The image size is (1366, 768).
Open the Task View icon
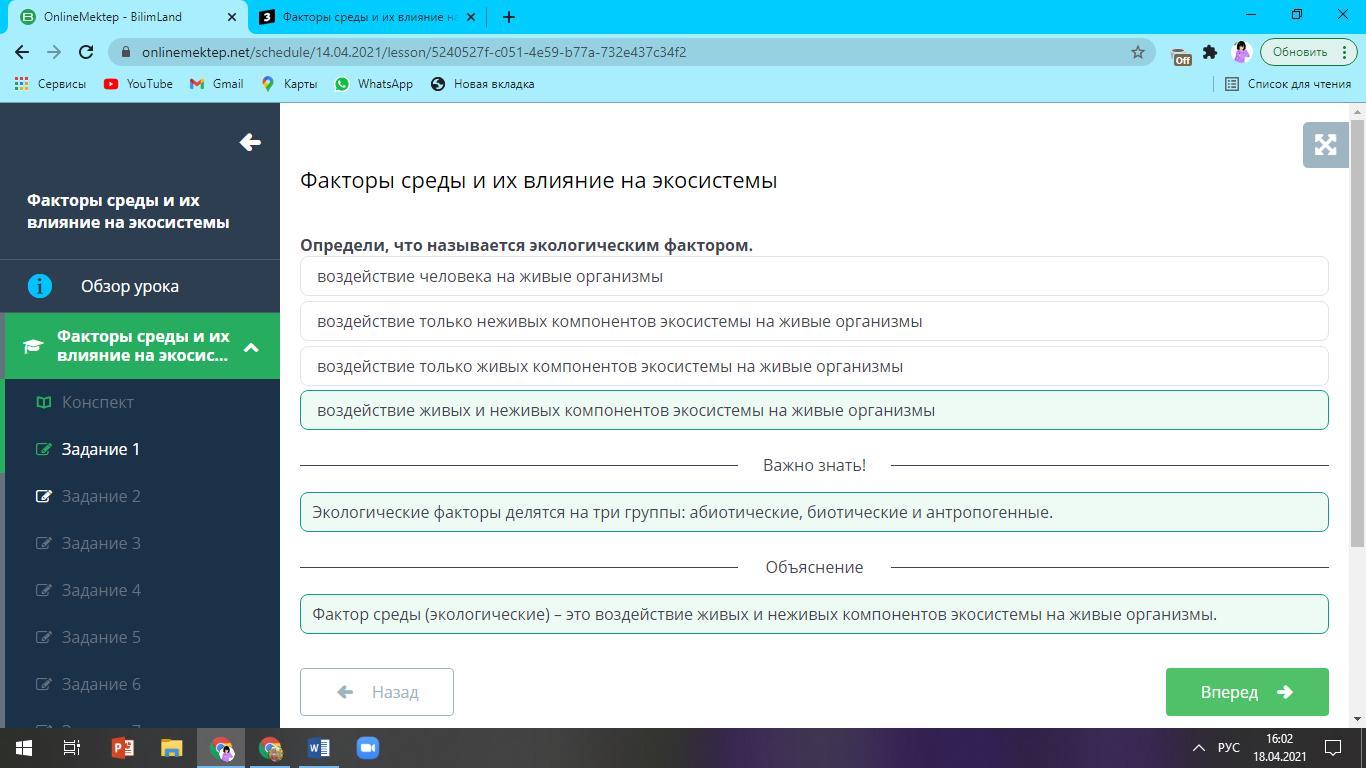(x=72, y=748)
